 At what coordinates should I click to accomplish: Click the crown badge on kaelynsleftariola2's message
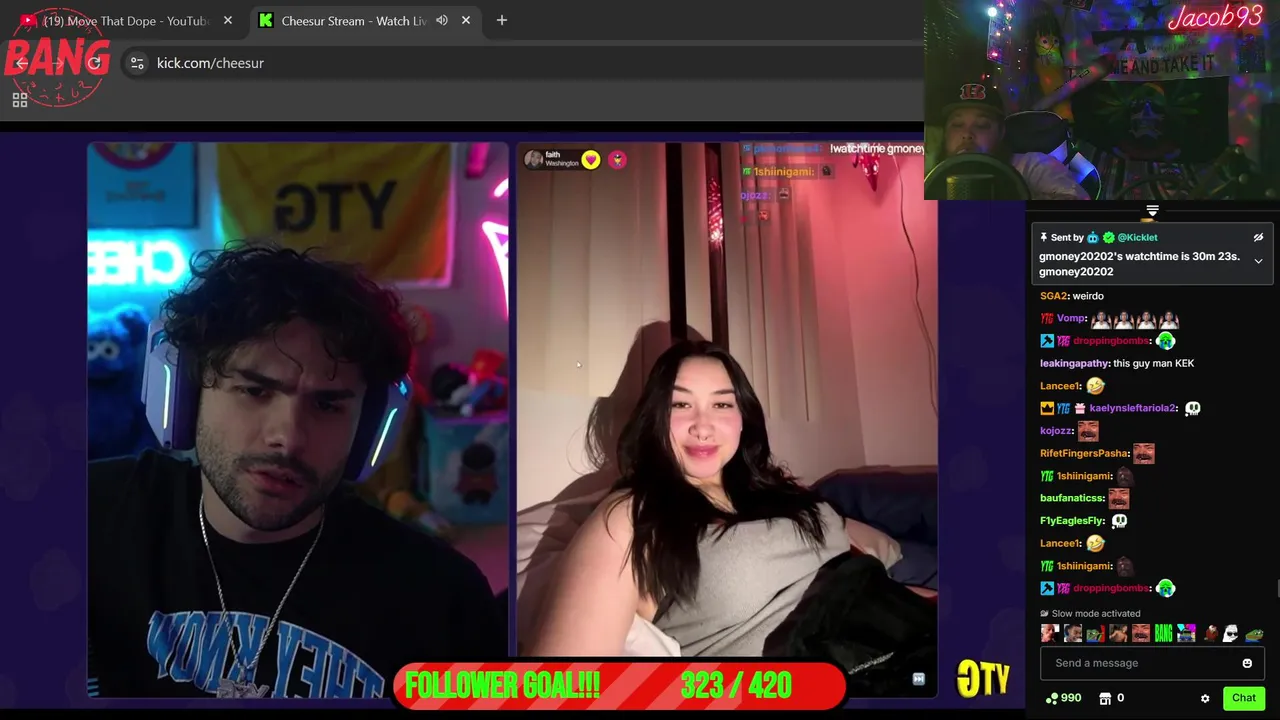coord(1047,408)
